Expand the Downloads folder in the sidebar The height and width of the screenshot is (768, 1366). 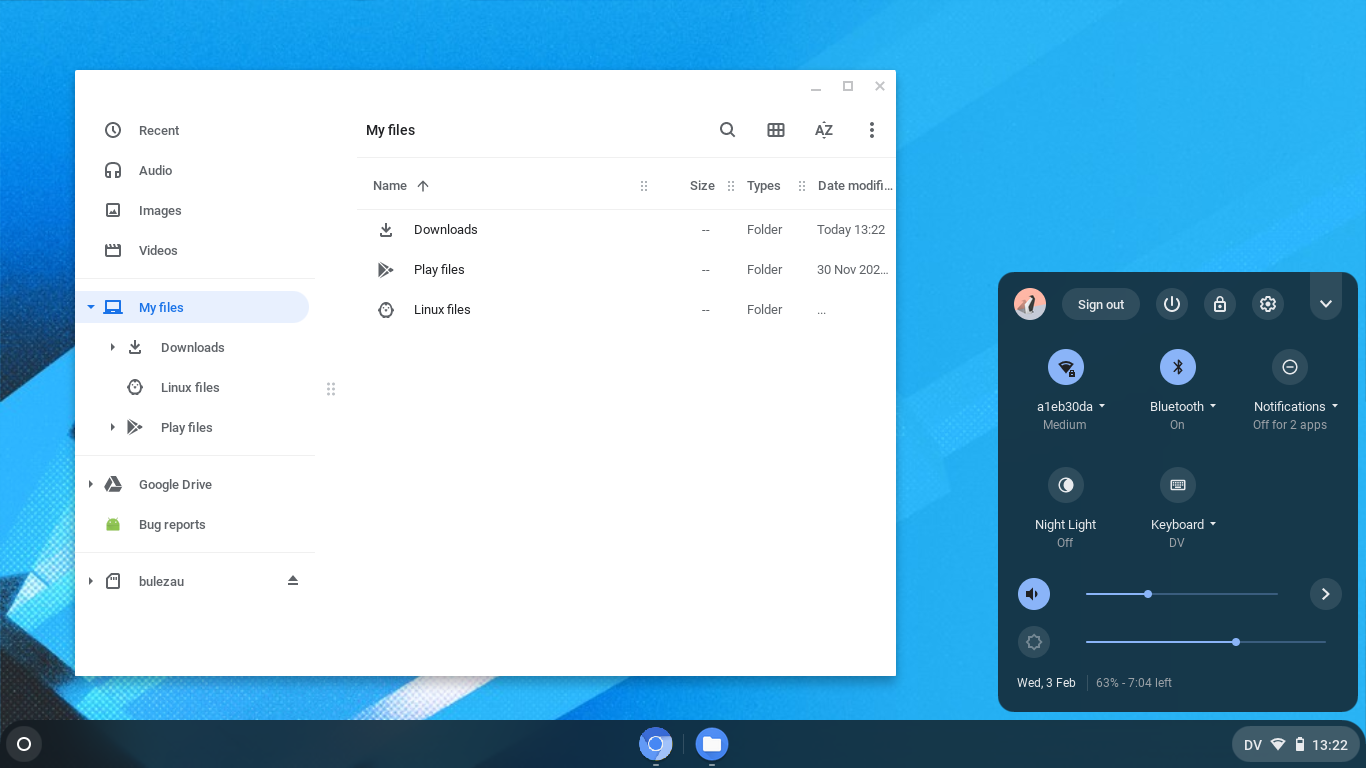click(x=112, y=347)
